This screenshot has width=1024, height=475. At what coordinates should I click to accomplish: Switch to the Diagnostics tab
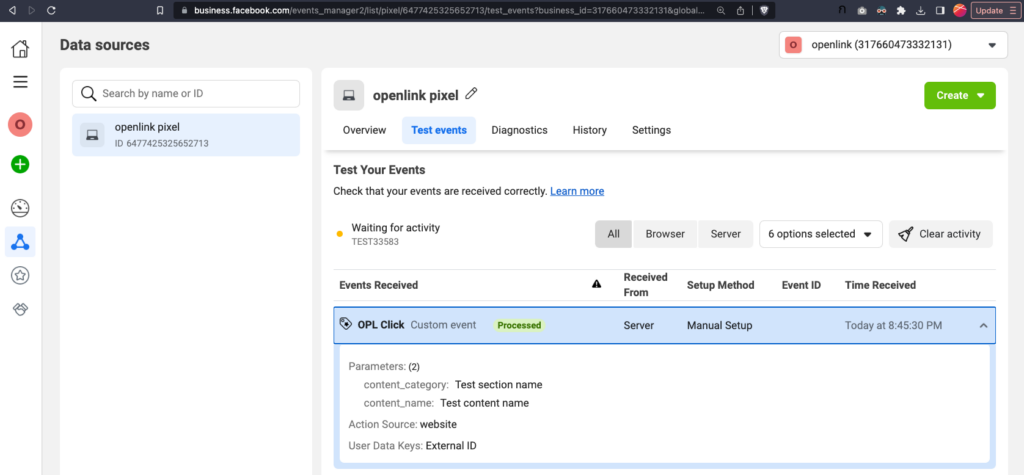(x=519, y=130)
